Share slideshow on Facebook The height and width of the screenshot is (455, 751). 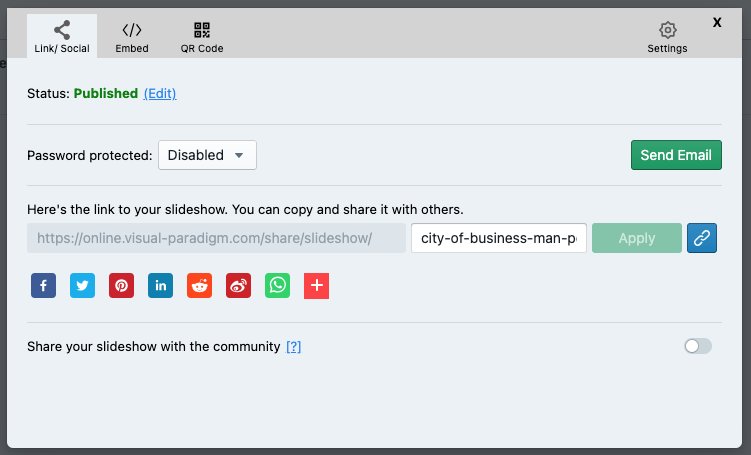(x=43, y=286)
